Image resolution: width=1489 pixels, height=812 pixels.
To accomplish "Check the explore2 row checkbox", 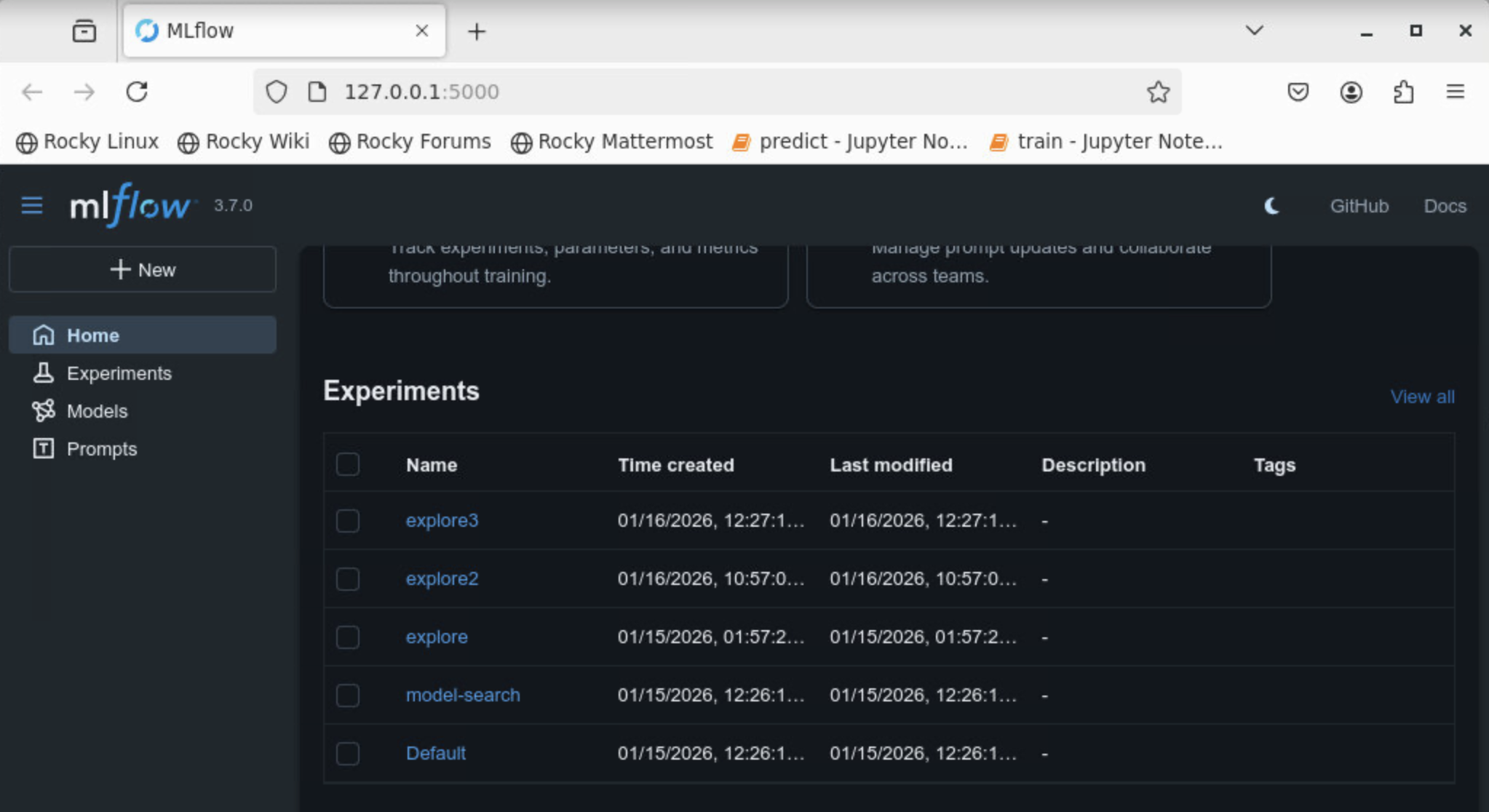I will (348, 578).
